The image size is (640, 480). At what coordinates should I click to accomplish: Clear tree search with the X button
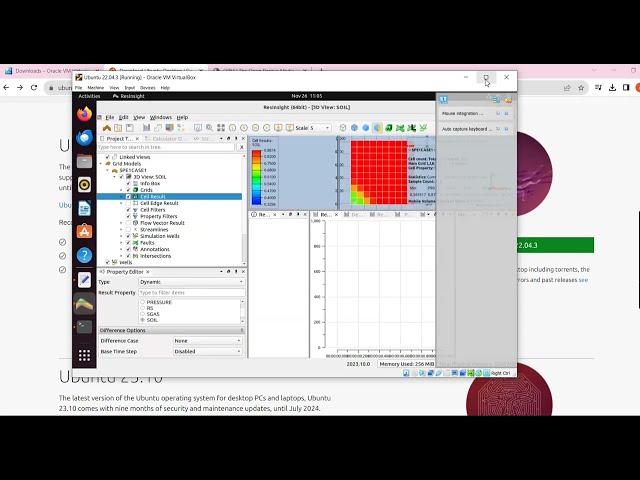[x=242, y=147]
